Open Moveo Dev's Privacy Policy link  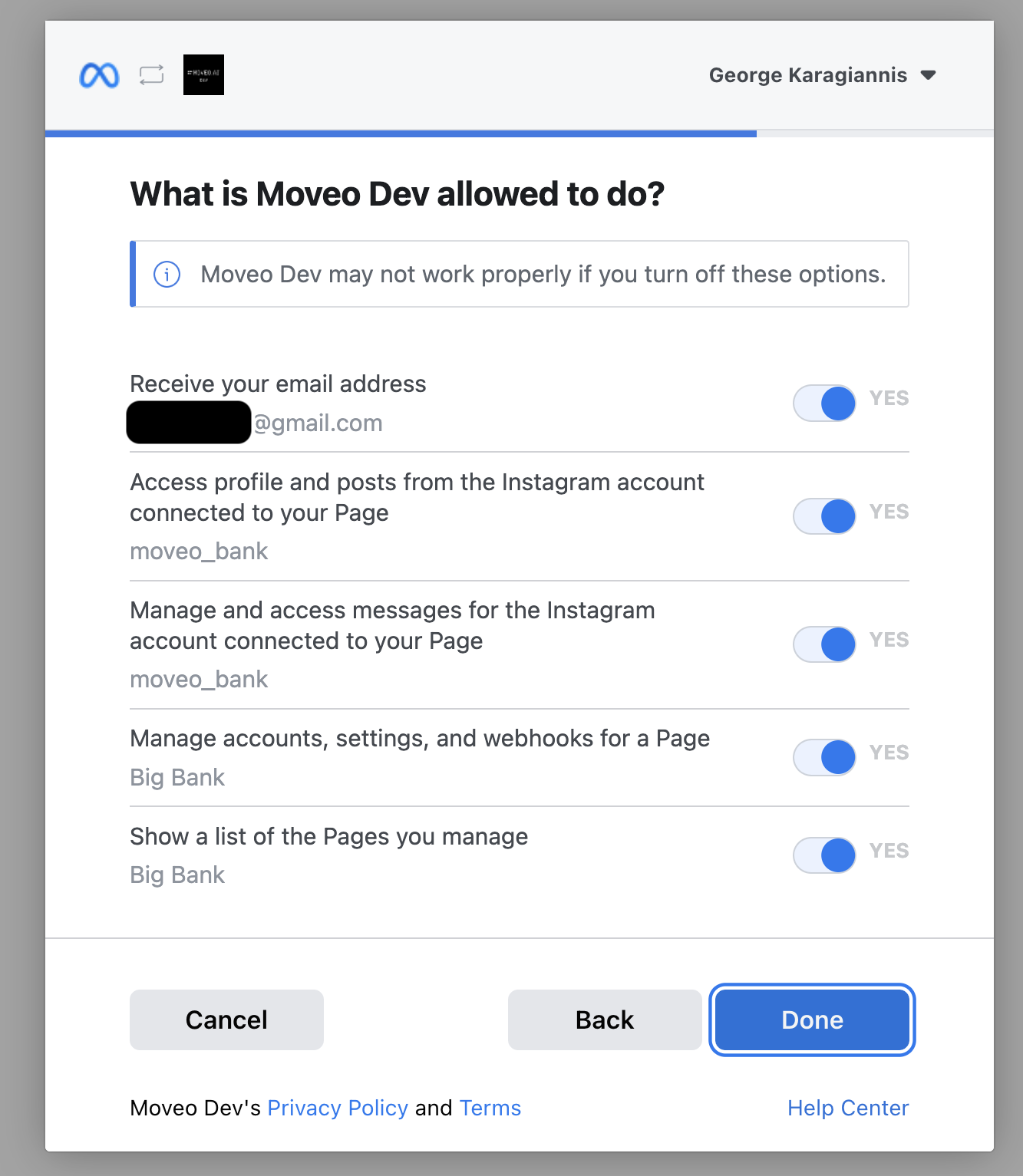(x=338, y=1108)
